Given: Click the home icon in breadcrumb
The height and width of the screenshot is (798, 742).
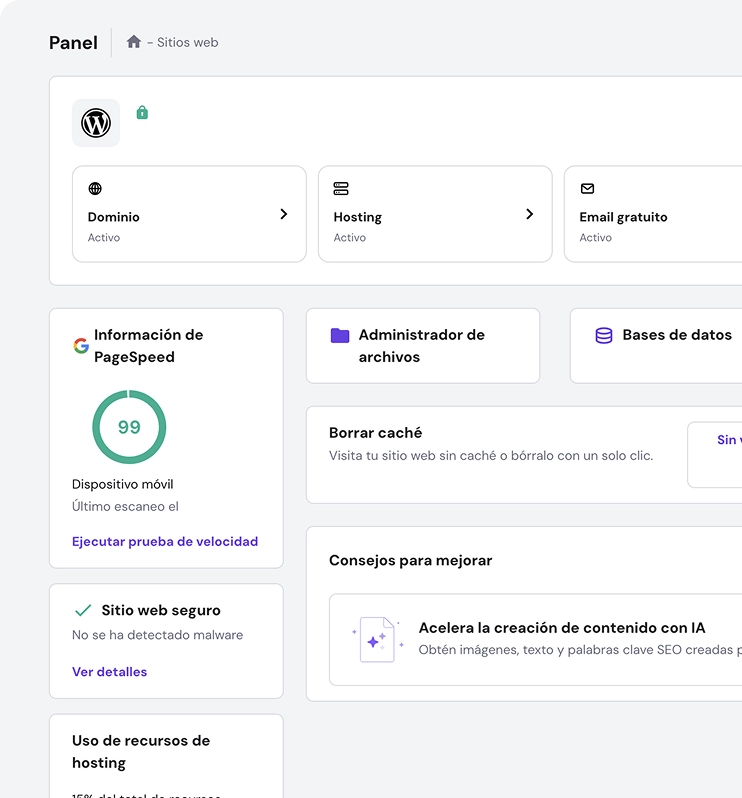Looking at the screenshot, I should click(134, 42).
